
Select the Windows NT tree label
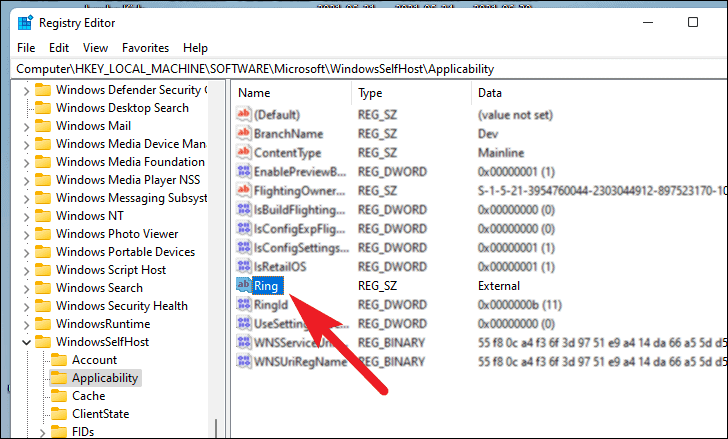[90, 216]
